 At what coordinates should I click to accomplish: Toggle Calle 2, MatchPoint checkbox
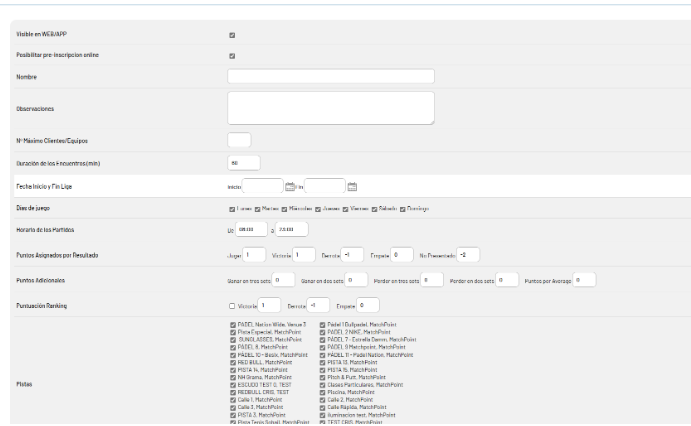pyautogui.click(x=323, y=400)
